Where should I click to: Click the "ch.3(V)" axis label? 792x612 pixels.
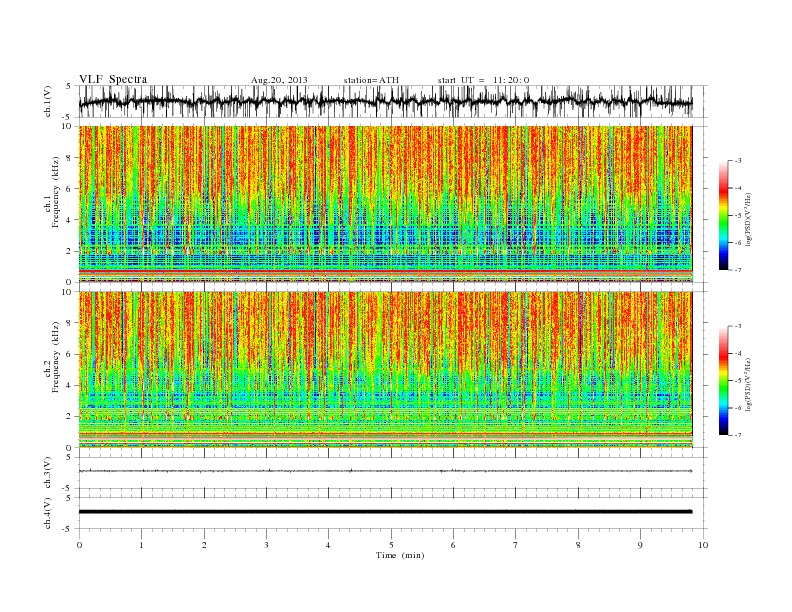48,473
